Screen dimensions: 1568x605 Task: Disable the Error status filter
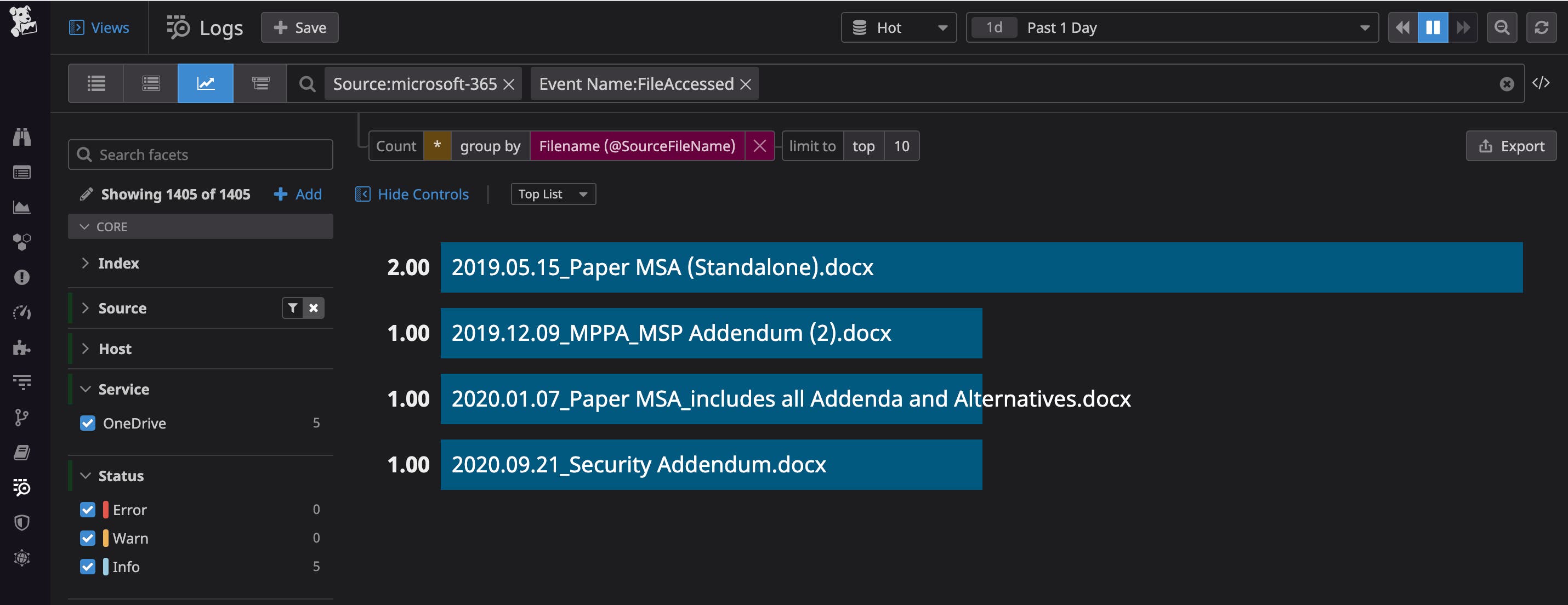coord(88,510)
